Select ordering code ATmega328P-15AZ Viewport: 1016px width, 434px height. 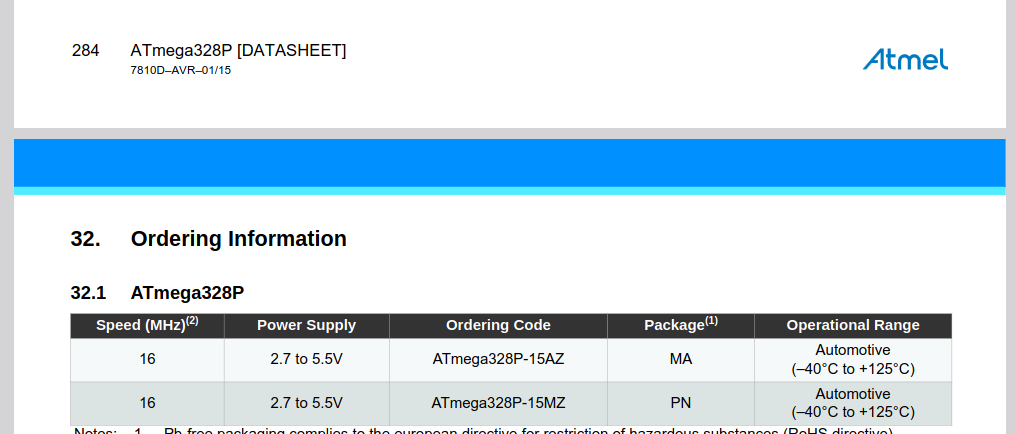(498, 359)
